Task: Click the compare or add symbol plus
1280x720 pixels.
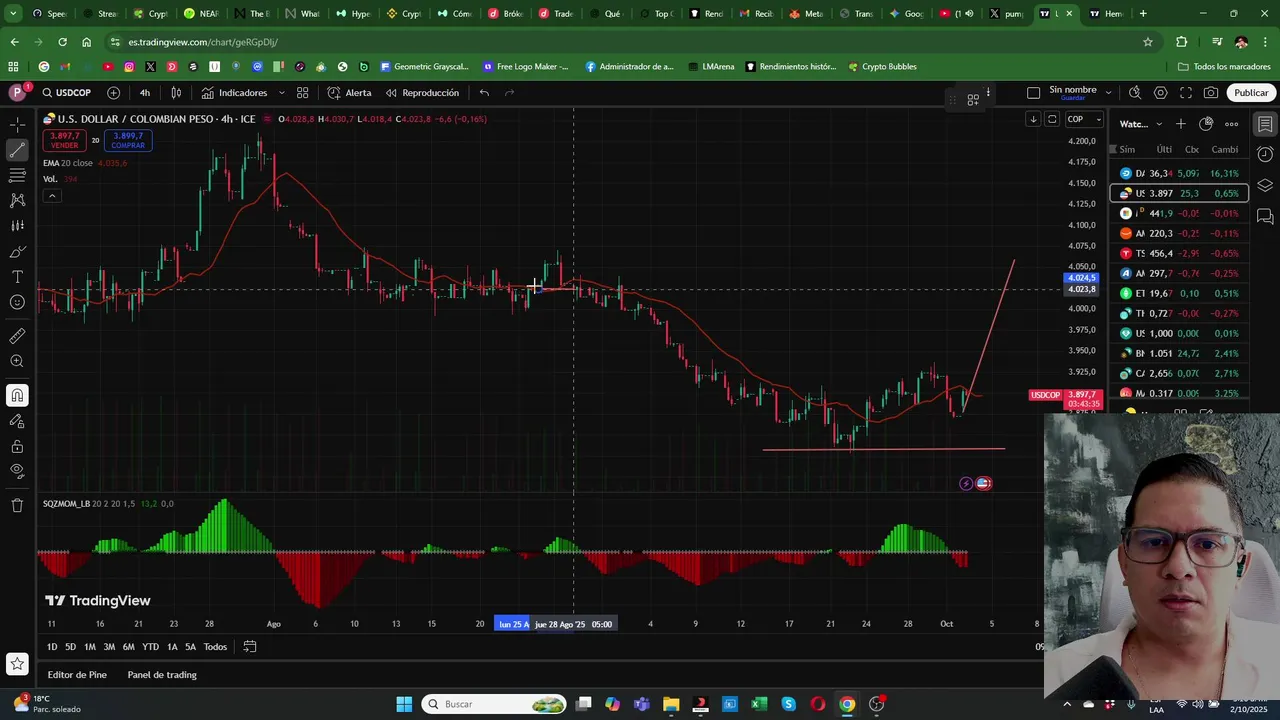Action: [113, 93]
